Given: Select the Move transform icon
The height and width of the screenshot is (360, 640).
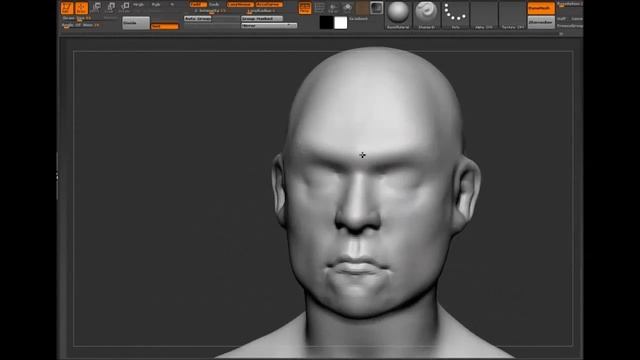Looking at the screenshot, I should [96, 7].
